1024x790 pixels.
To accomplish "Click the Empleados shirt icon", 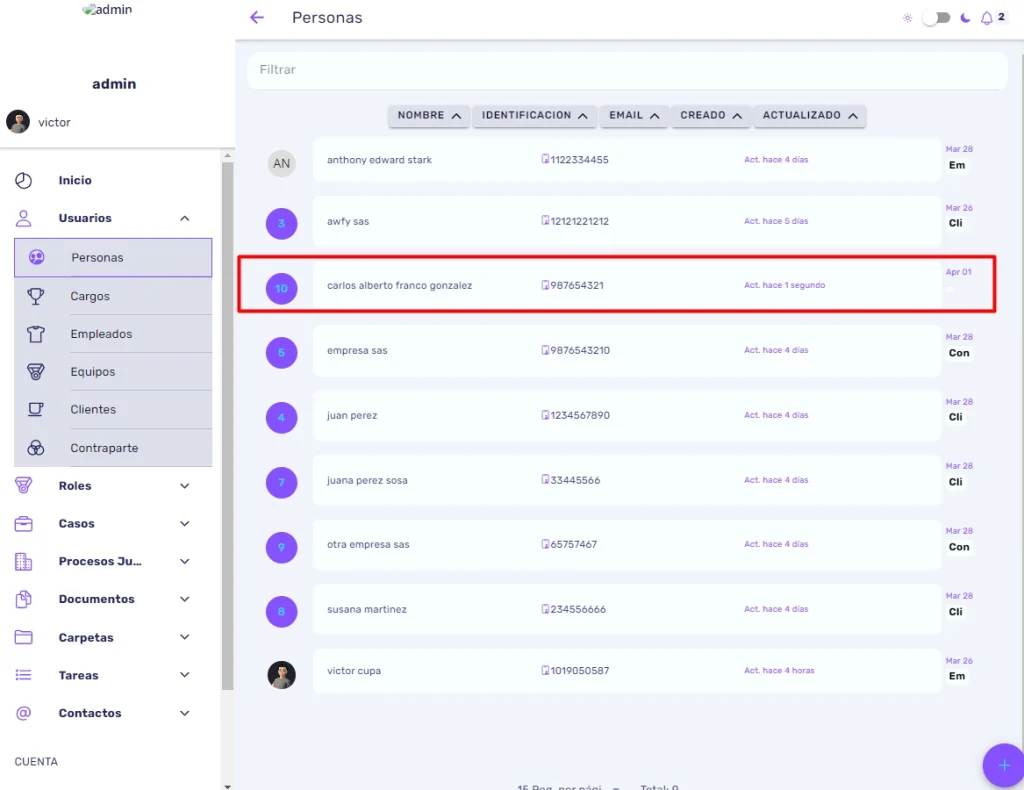I will 36,334.
